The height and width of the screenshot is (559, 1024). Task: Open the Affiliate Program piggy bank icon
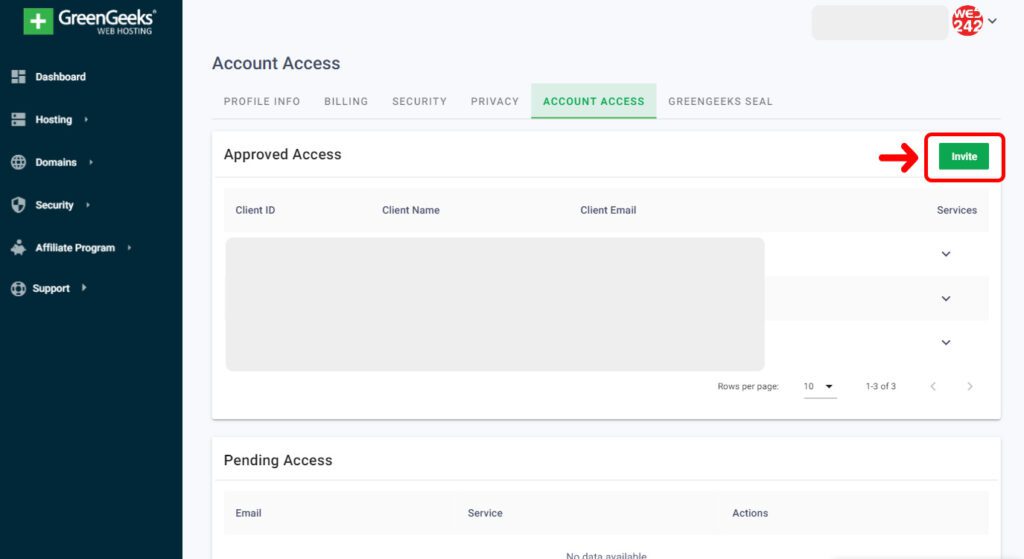coord(18,248)
